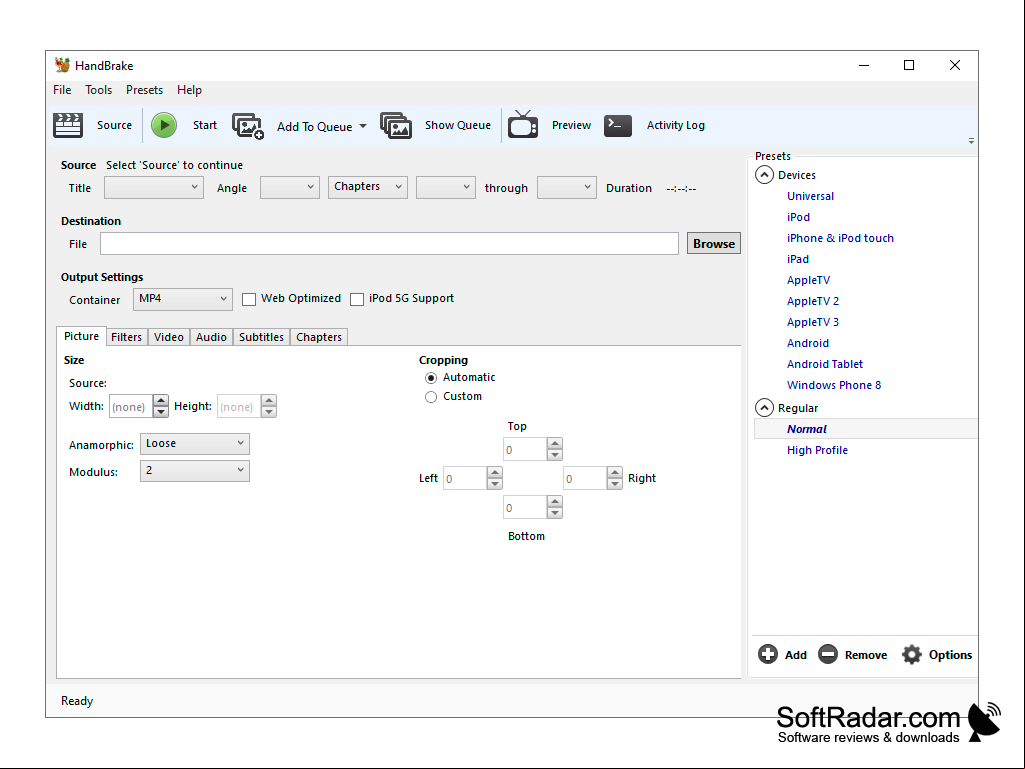Click the Width value field

131,406
